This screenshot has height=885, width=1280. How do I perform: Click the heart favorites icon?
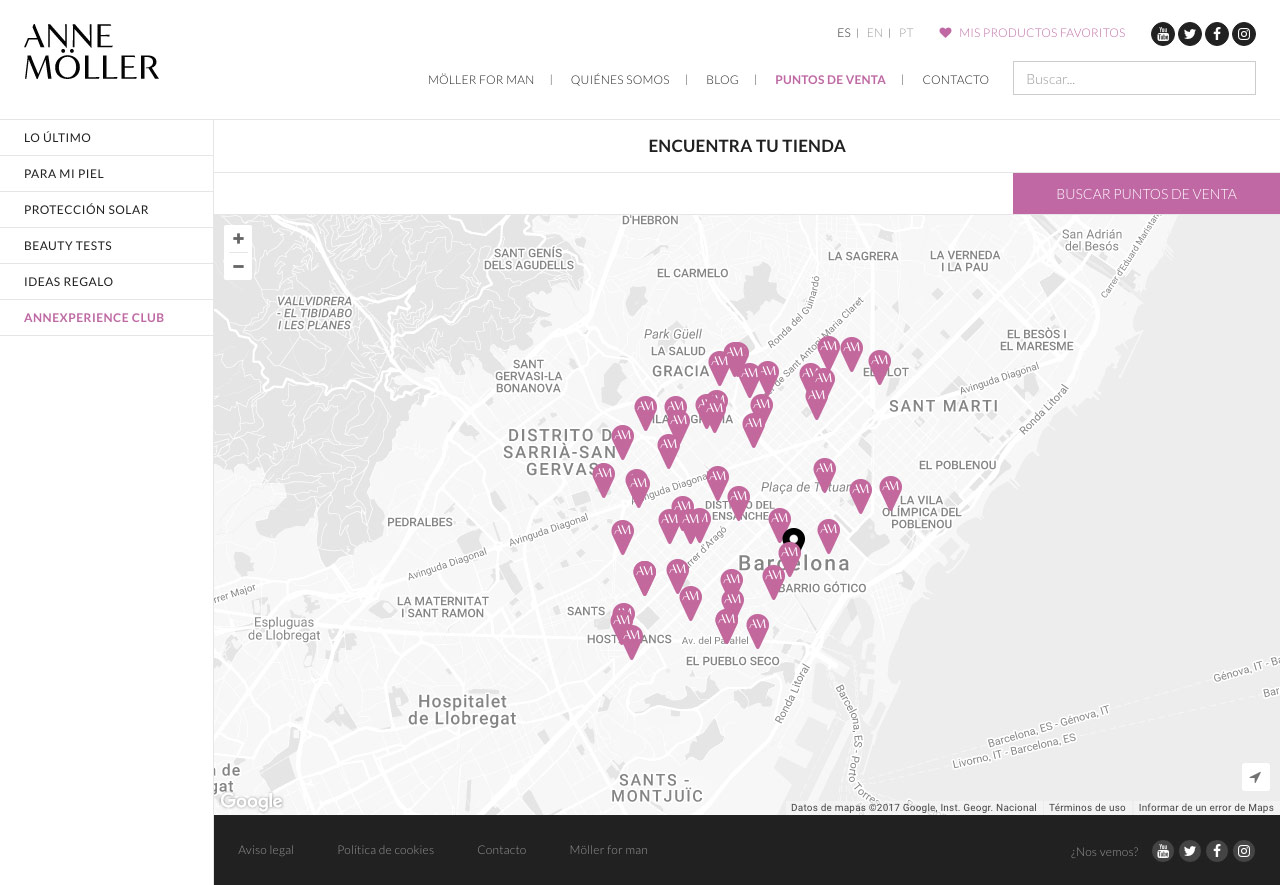945,33
